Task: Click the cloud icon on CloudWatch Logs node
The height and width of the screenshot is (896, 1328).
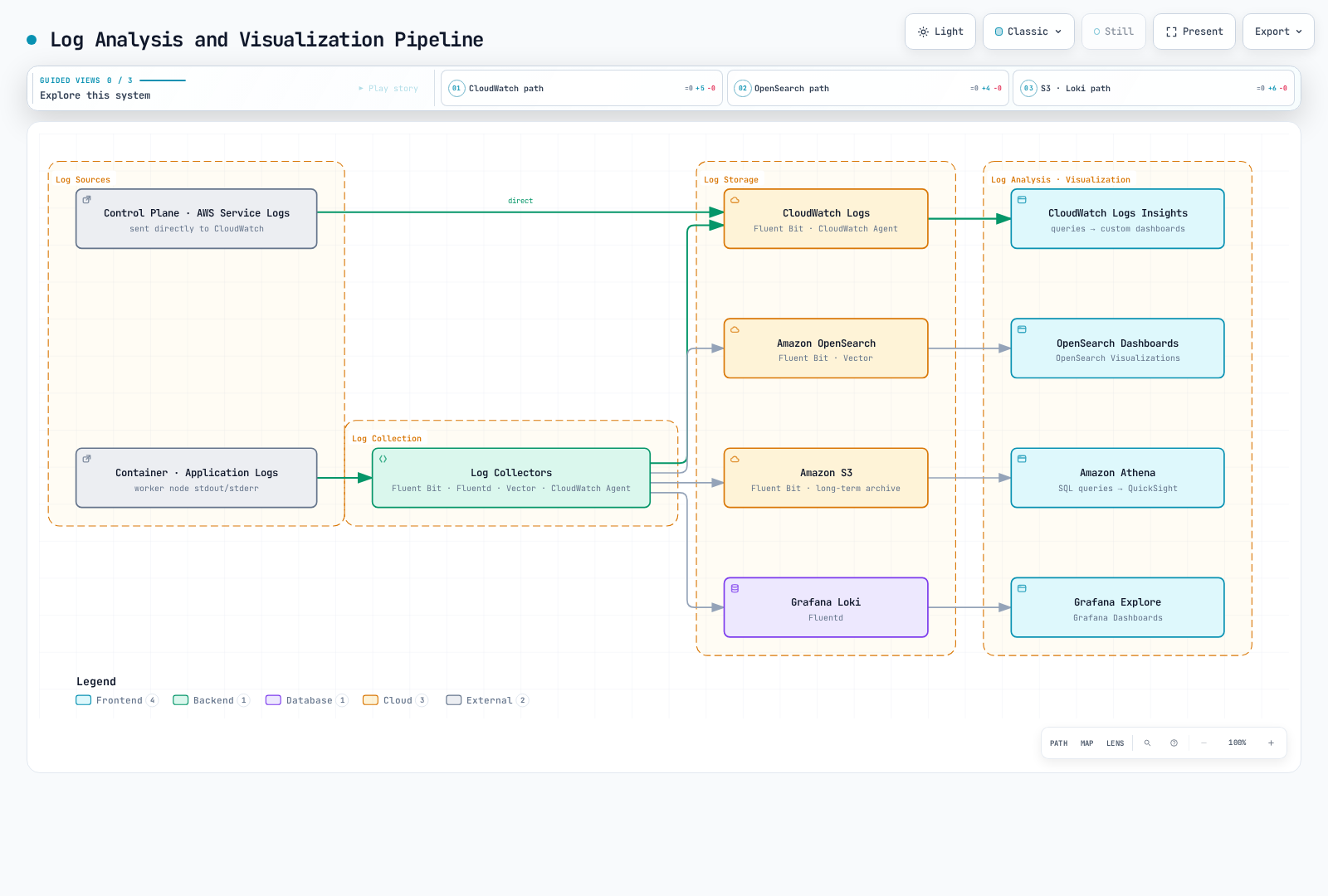Action: (735, 200)
